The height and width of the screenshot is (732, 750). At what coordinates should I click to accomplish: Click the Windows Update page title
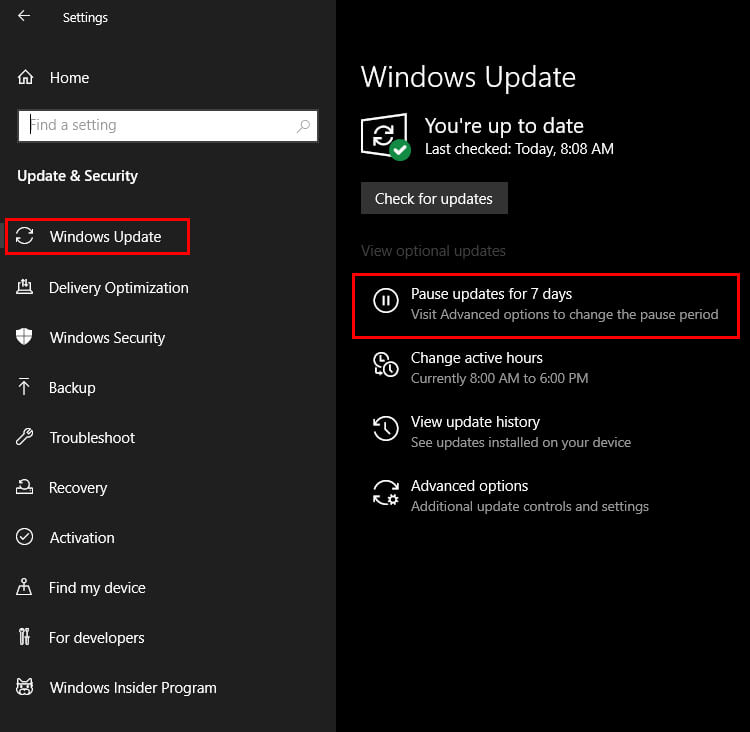pos(468,78)
